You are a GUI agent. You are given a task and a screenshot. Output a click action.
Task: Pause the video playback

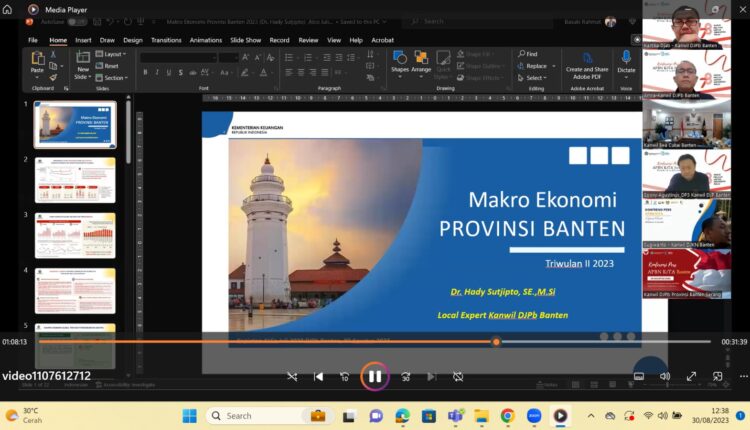click(x=374, y=377)
